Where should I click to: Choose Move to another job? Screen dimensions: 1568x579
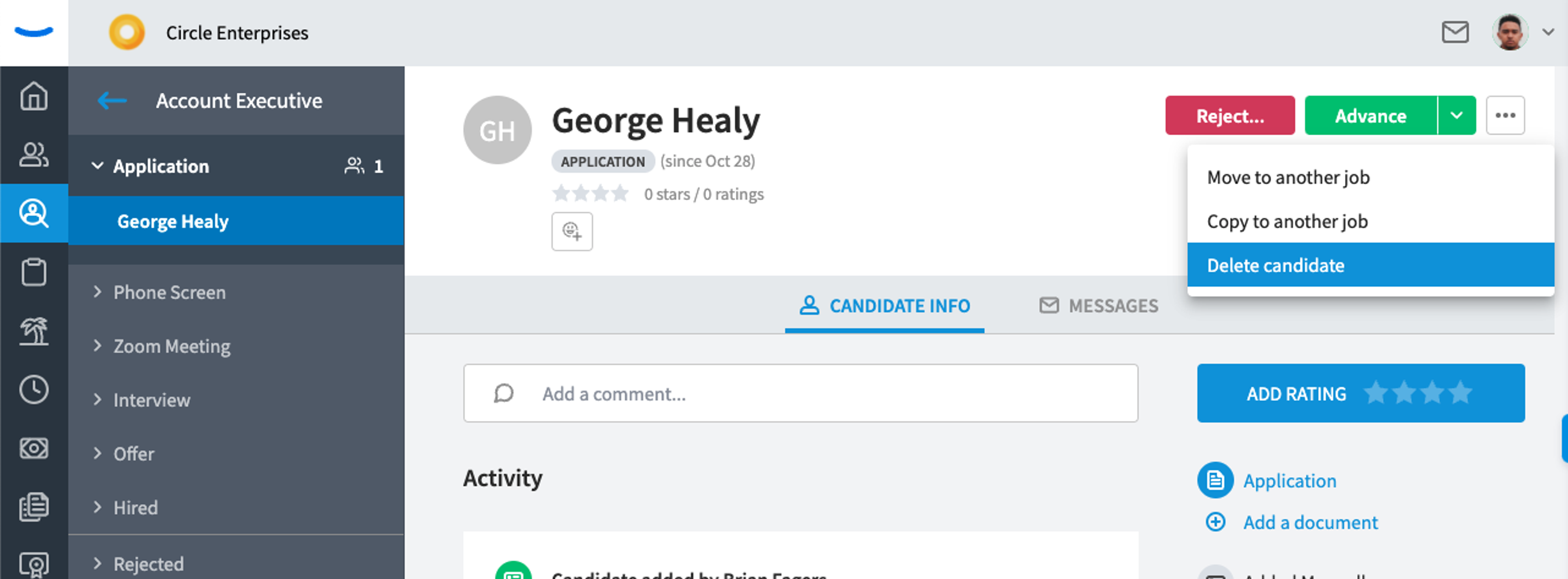pyautogui.click(x=1288, y=177)
